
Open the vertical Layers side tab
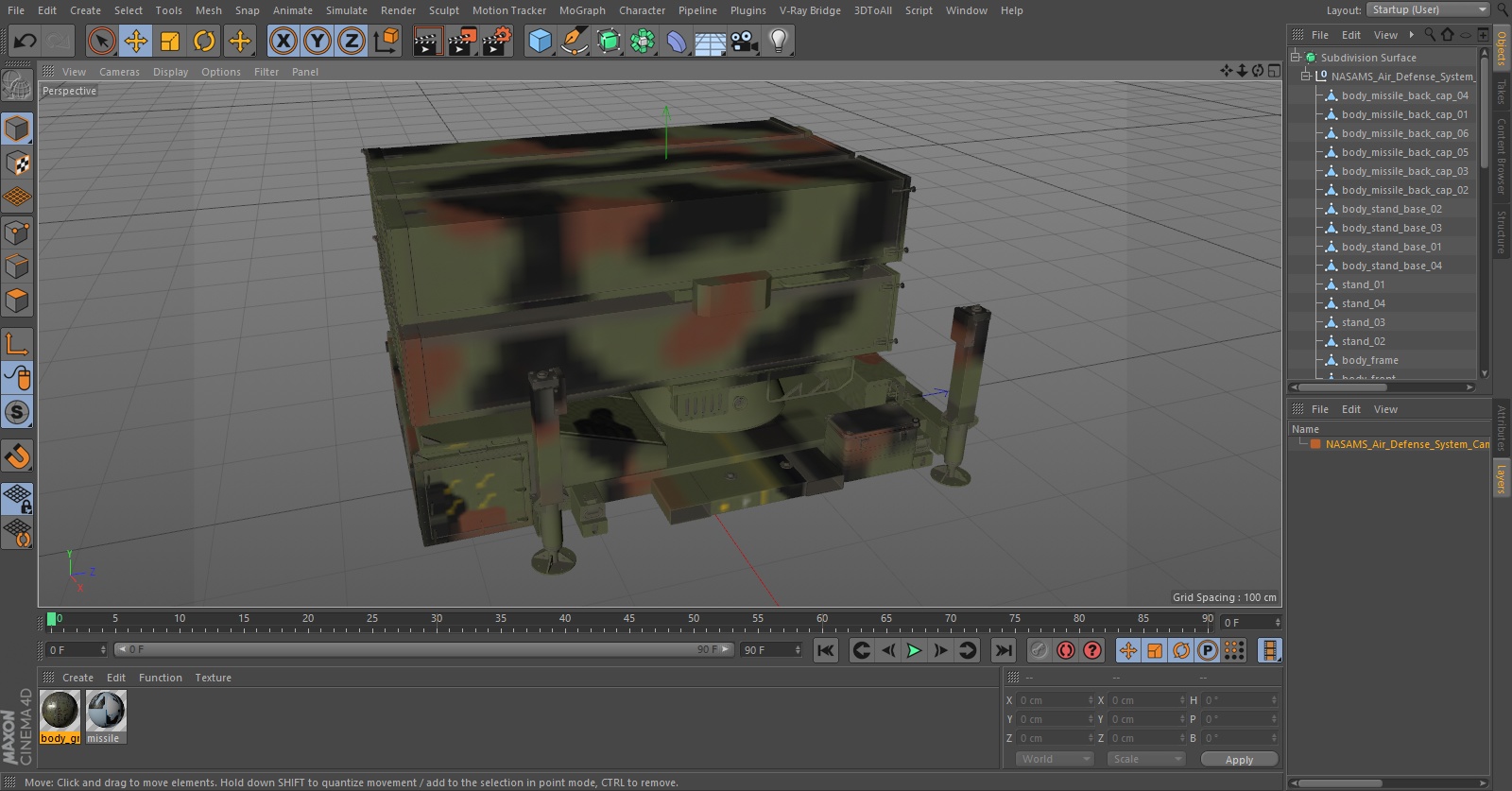pos(1501,478)
